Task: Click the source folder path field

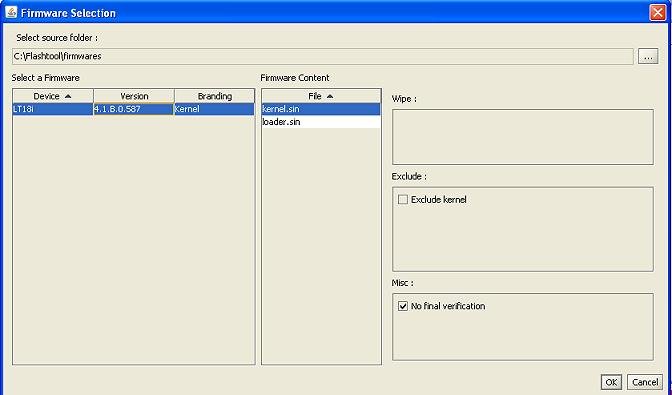Action: (323, 56)
